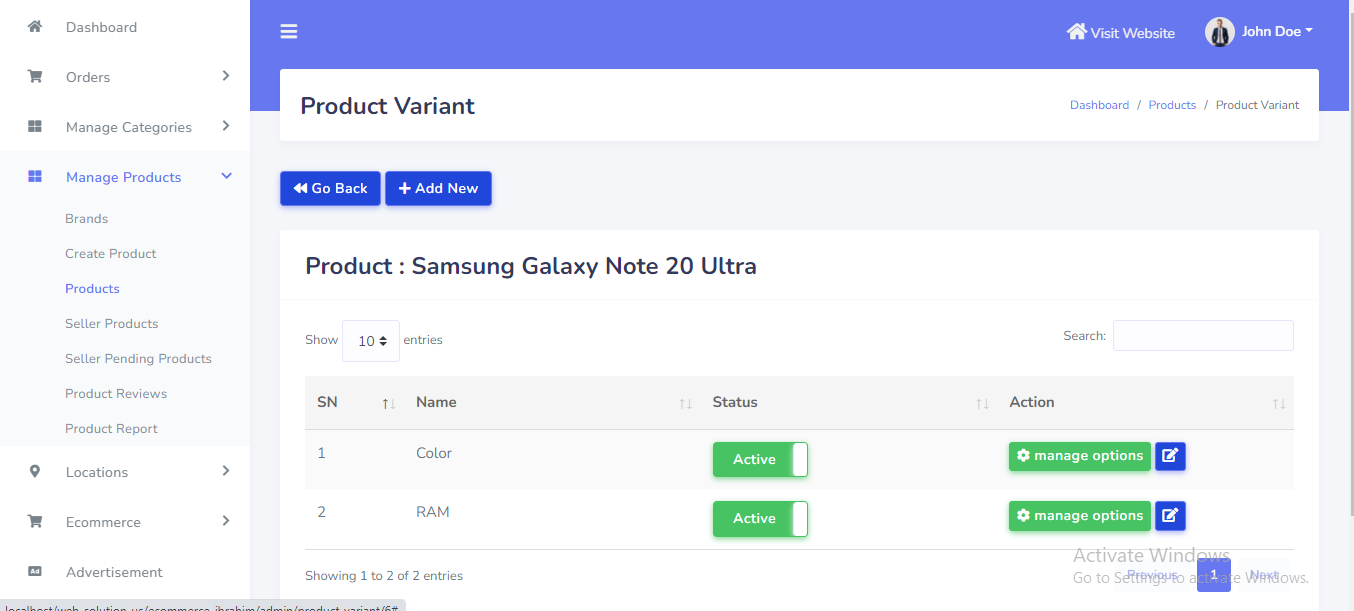This screenshot has height=611, width=1354.
Task: Click the Advertisement icon in sidebar
Action: click(35, 572)
